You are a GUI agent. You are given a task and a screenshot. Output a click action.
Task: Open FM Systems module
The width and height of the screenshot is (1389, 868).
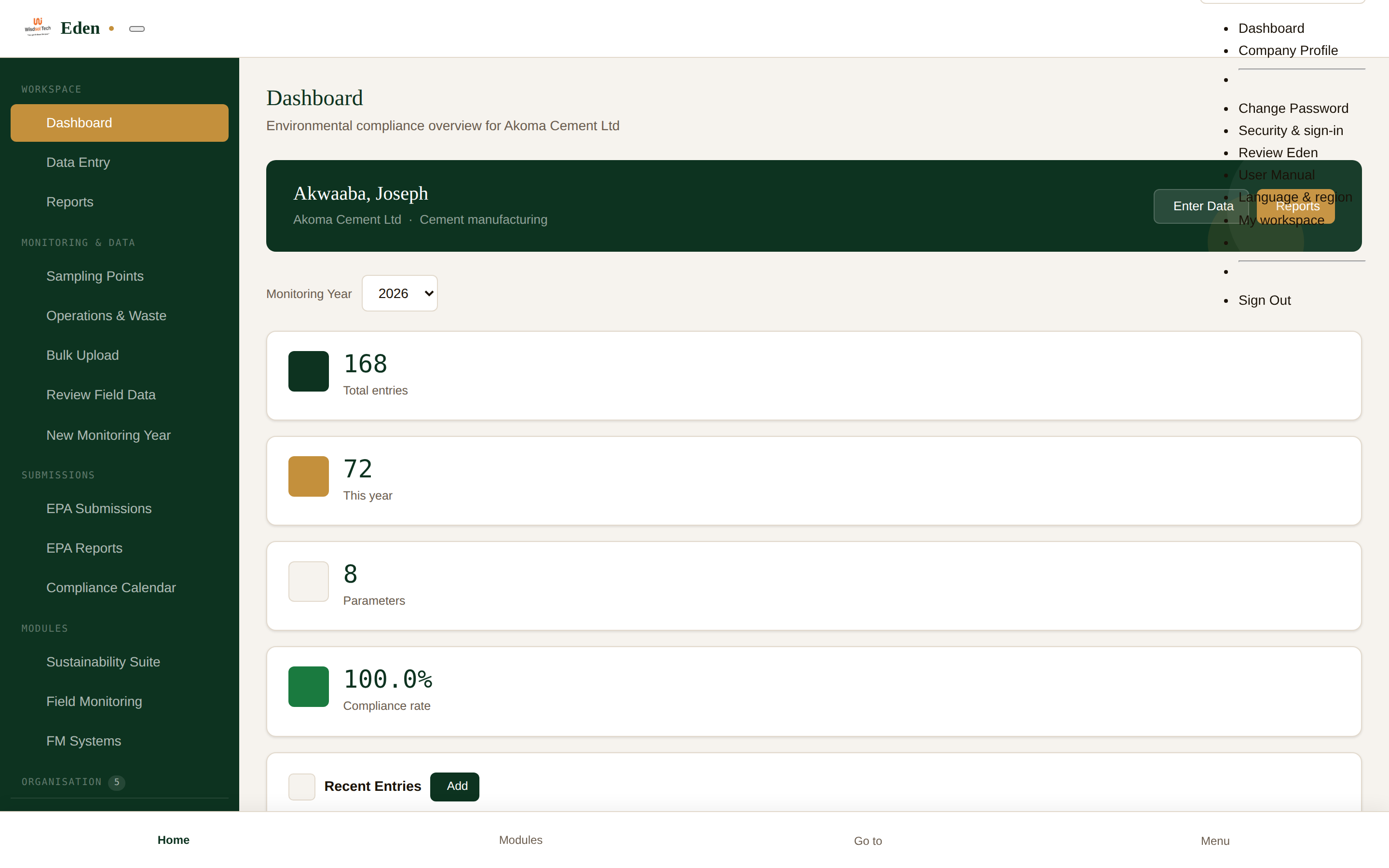[x=120, y=741]
